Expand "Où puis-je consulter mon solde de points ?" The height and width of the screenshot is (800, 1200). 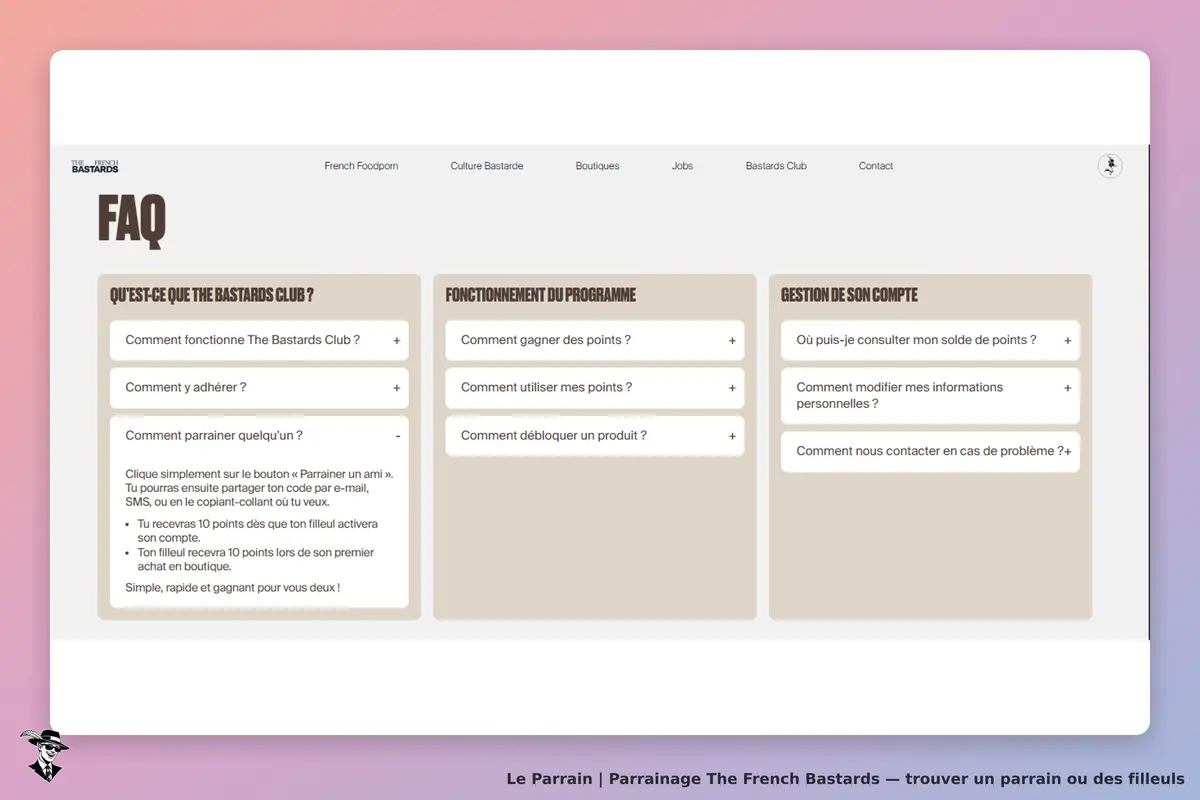tap(930, 340)
